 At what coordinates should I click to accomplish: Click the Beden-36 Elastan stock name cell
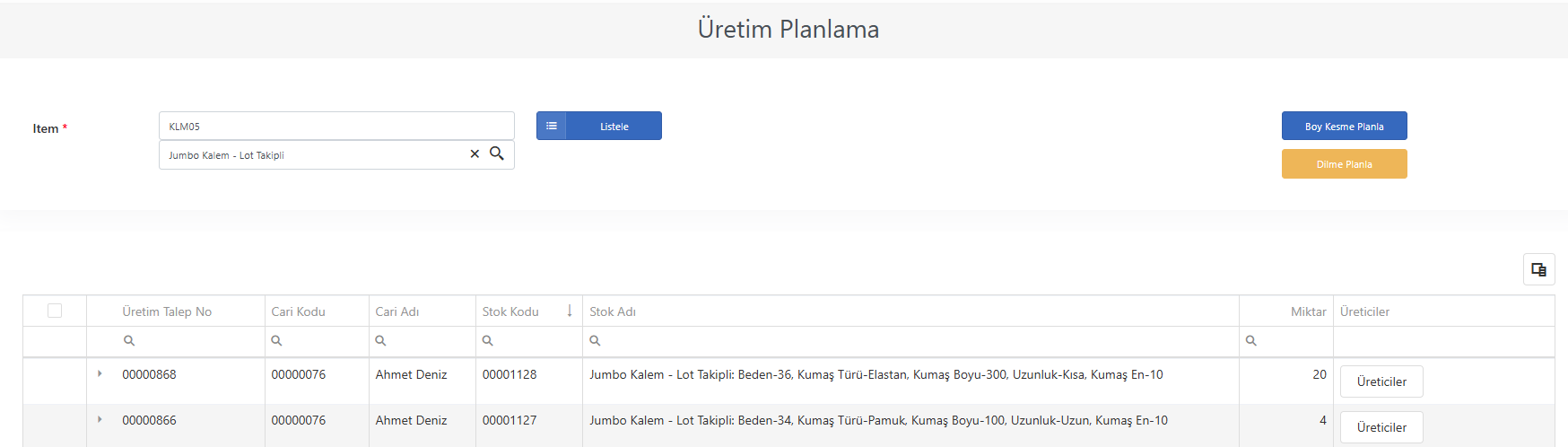tap(875, 374)
